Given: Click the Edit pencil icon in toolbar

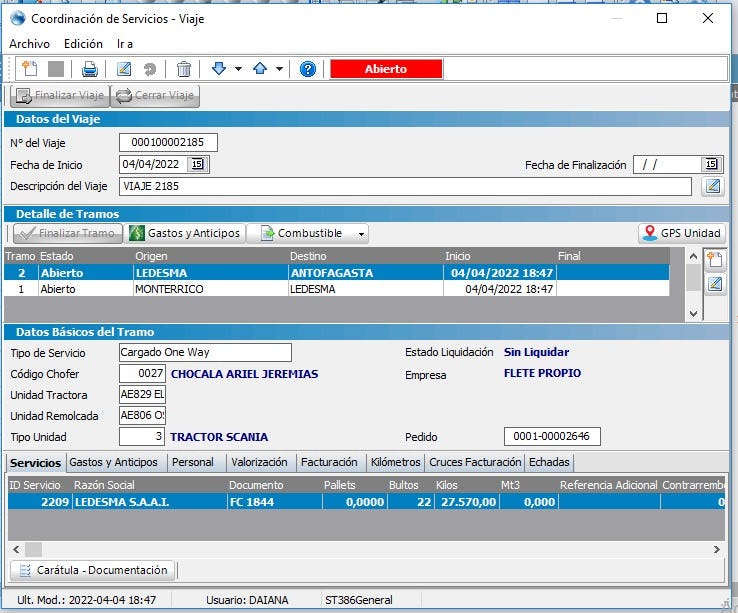Looking at the screenshot, I should coord(124,69).
